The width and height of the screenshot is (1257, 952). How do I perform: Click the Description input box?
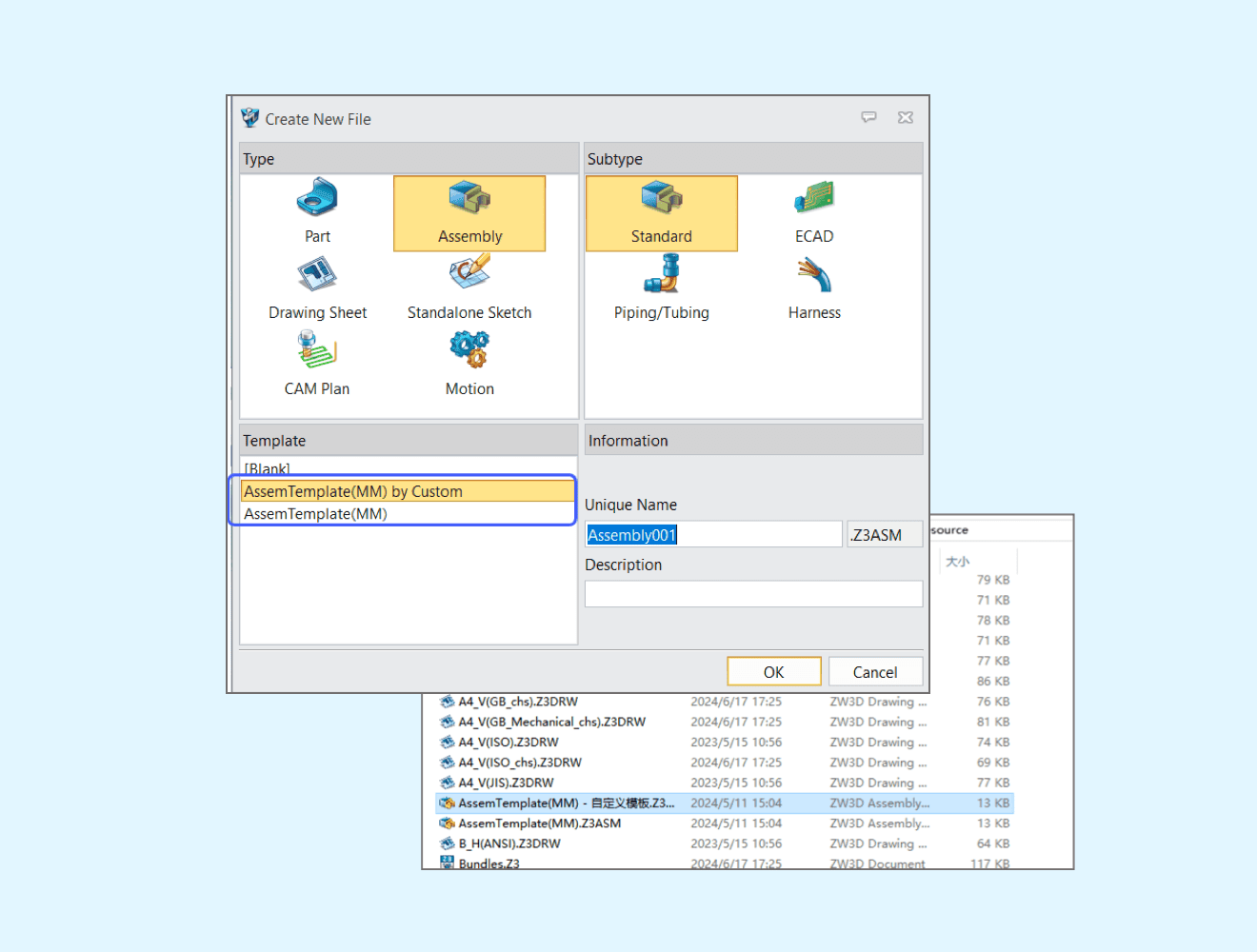pyautogui.click(x=753, y=594)
